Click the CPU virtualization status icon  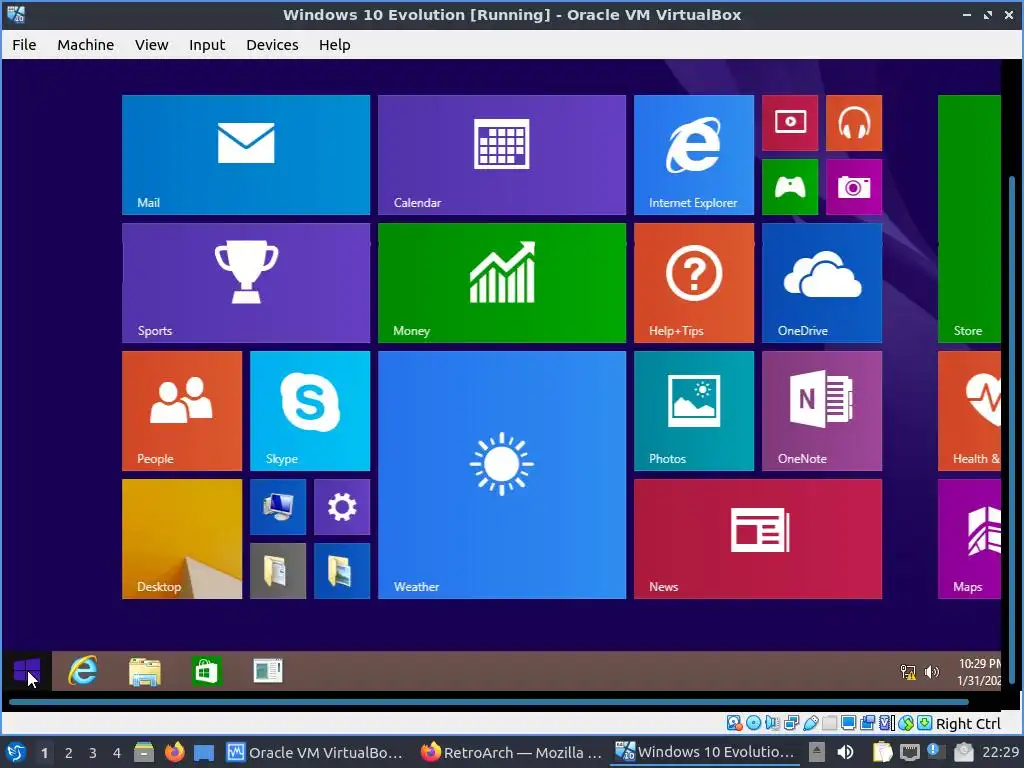[x=886, y=723]
